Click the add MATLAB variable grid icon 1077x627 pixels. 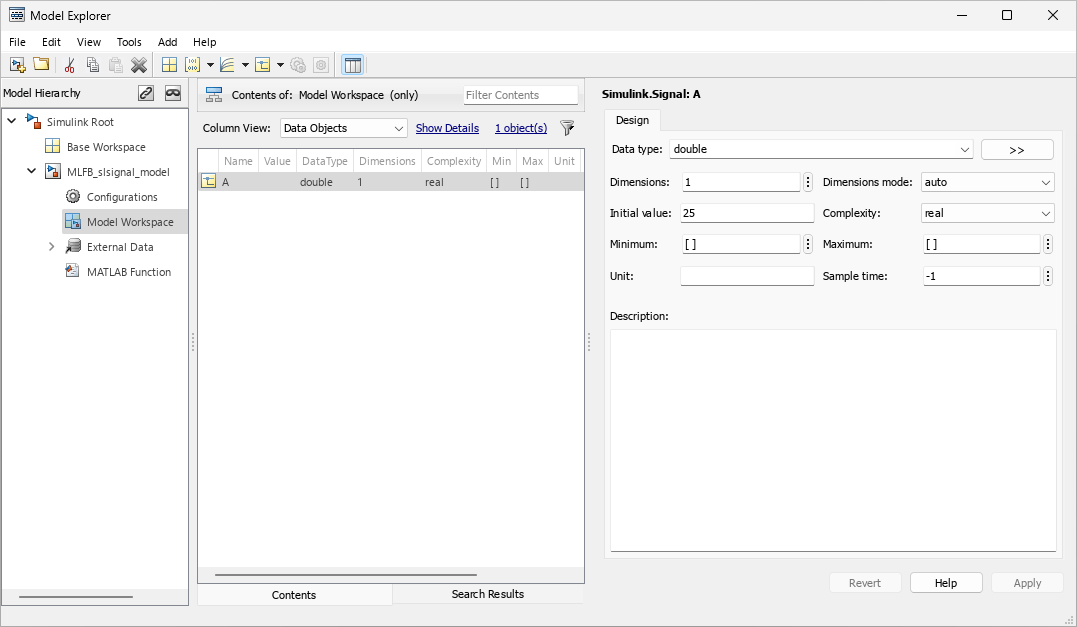point(169,65)
